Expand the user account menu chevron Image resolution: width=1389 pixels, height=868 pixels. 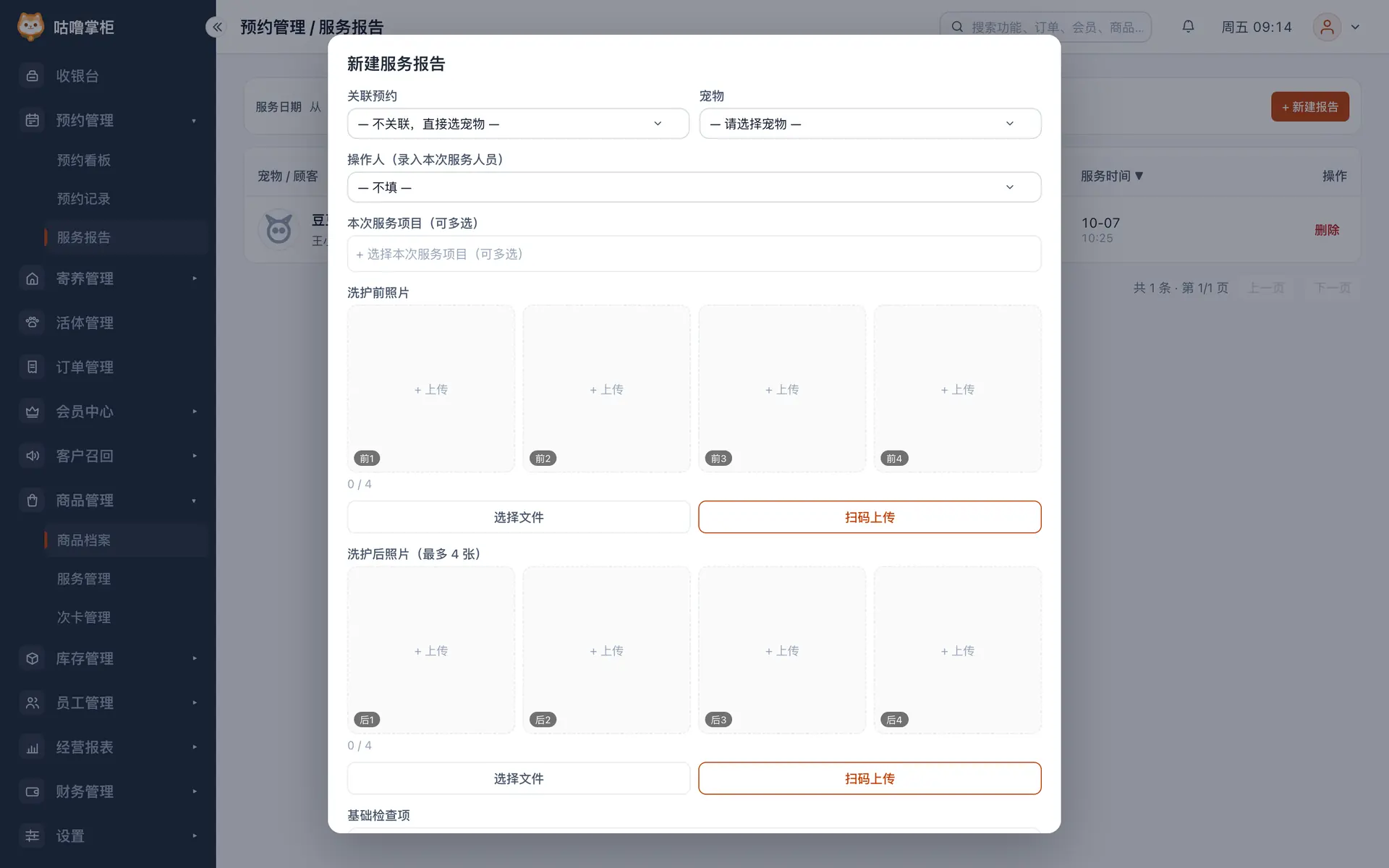[1355, 27]
